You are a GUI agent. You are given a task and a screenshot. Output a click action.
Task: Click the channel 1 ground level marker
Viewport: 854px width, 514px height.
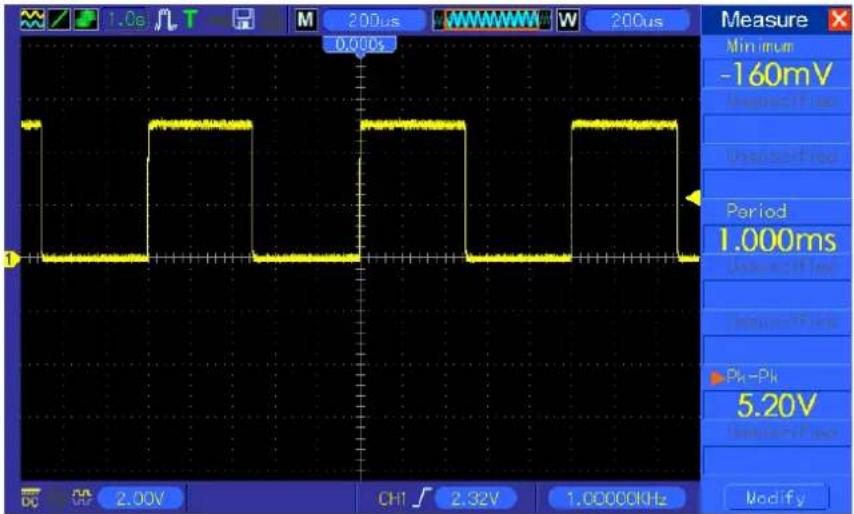click(10, 259)
